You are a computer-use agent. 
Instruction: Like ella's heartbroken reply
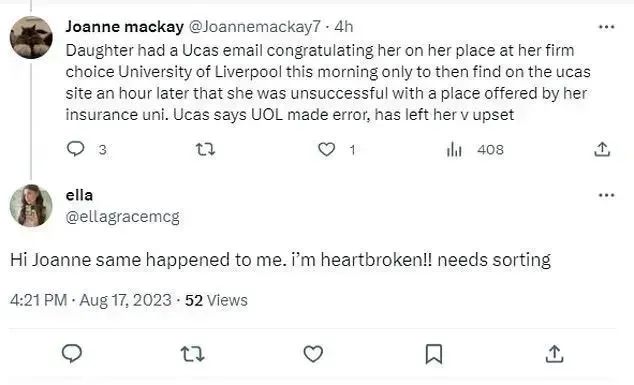pyautogui.click(x=313, y=354)
